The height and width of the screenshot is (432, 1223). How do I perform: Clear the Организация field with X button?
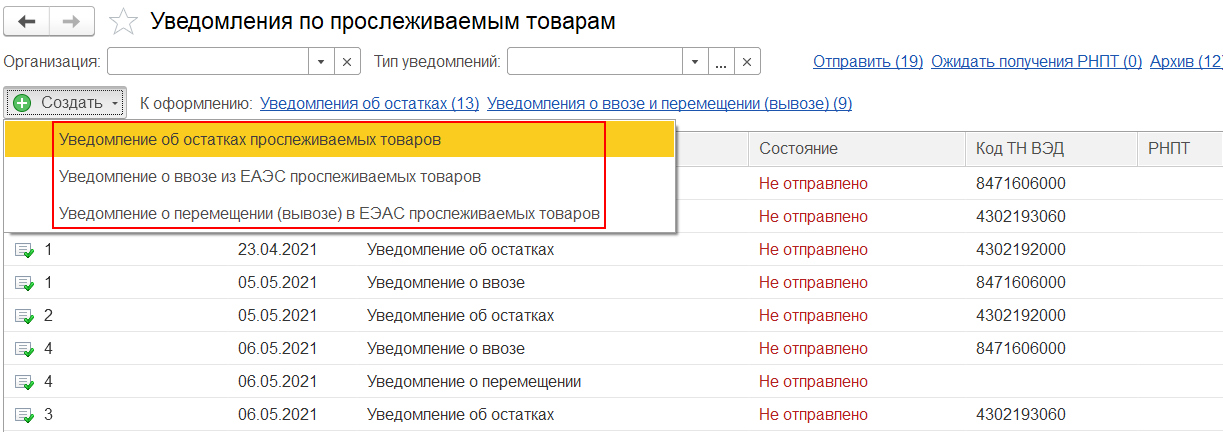tap(347, 62)
